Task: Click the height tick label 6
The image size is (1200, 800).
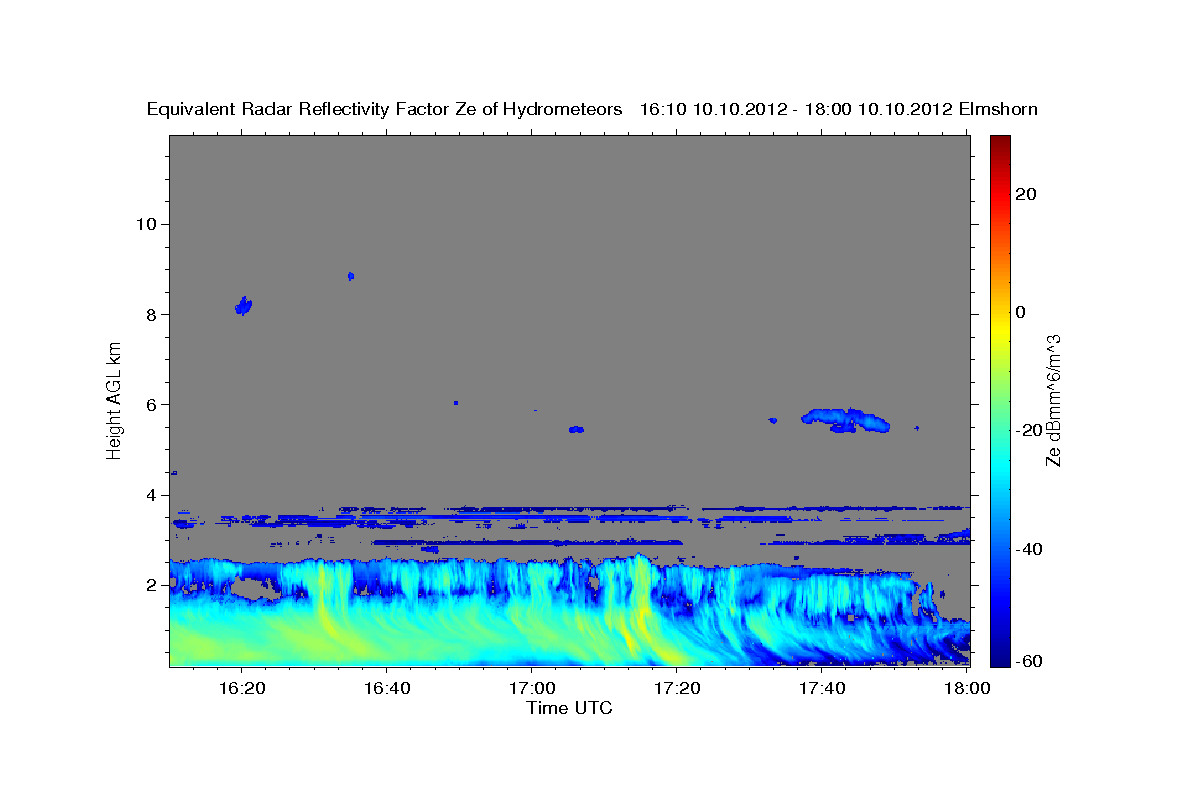Action: click(x=150, y=405)
